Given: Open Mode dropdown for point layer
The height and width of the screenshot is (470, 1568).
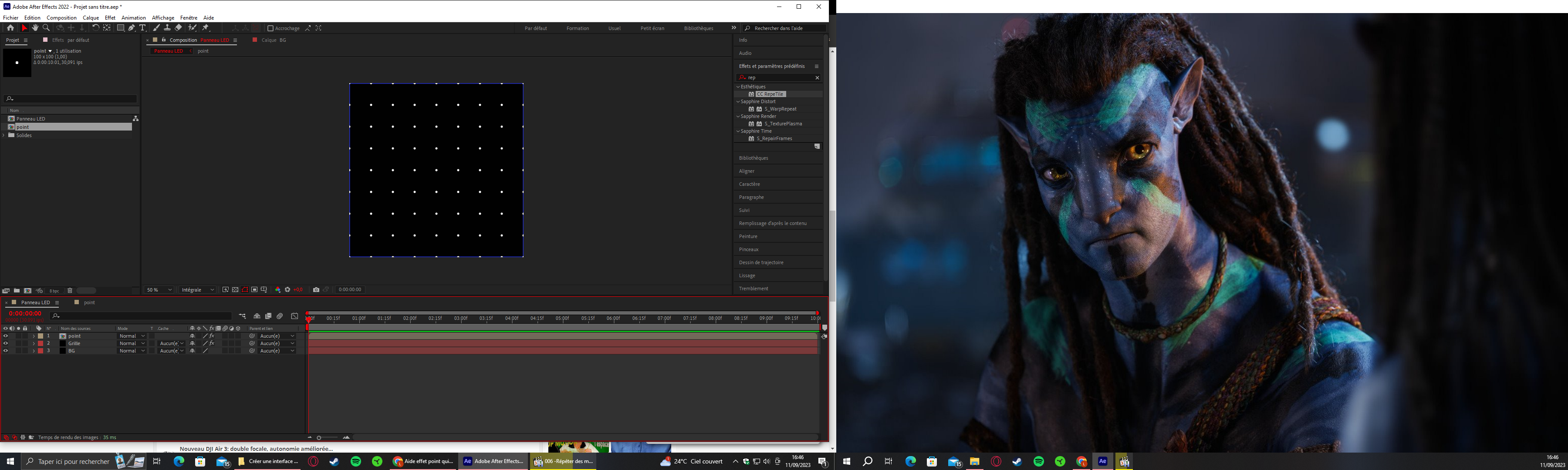Looking at the screenshot, I should (132, 336).
